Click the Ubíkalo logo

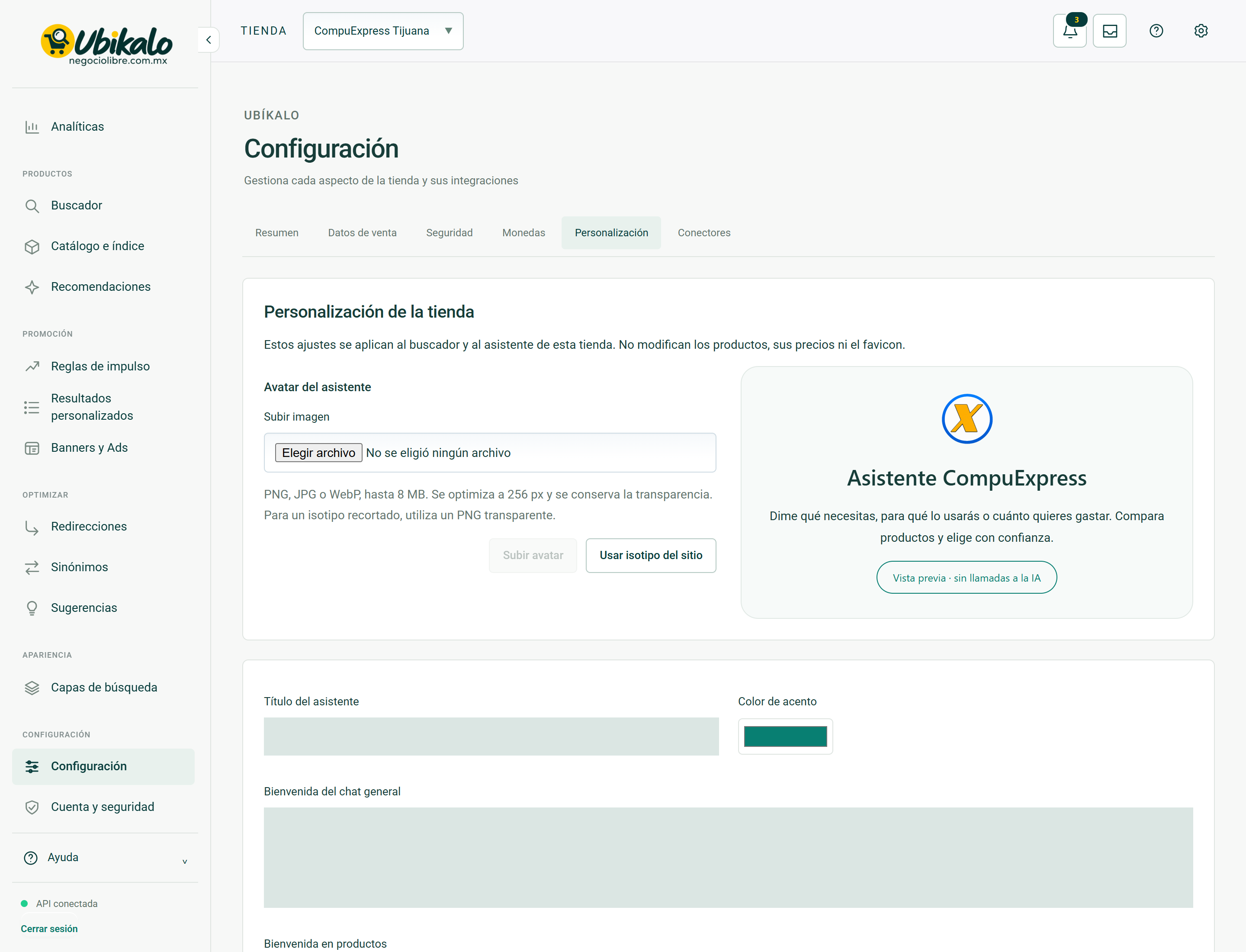[x=106, y=44]
